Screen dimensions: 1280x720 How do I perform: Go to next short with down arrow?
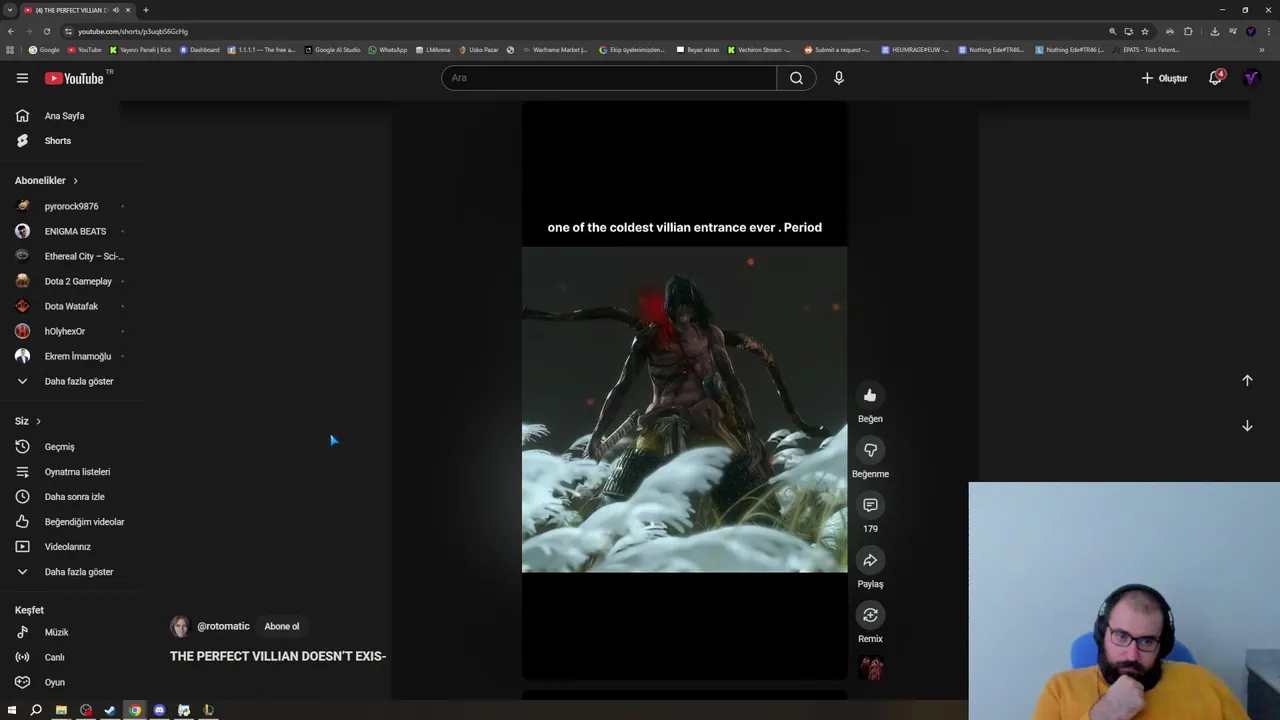[x=1247, y=426]
